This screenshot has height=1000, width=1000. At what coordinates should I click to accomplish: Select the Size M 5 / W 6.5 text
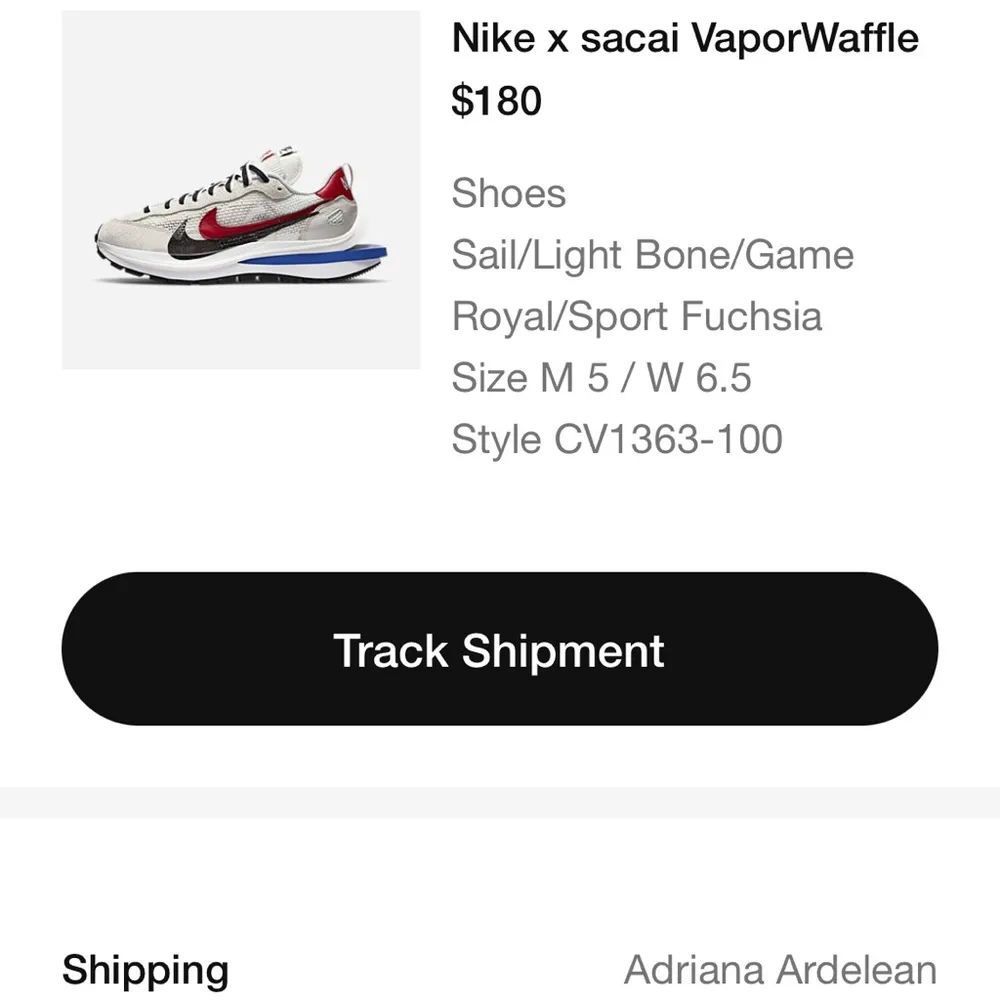pos(604,378)
